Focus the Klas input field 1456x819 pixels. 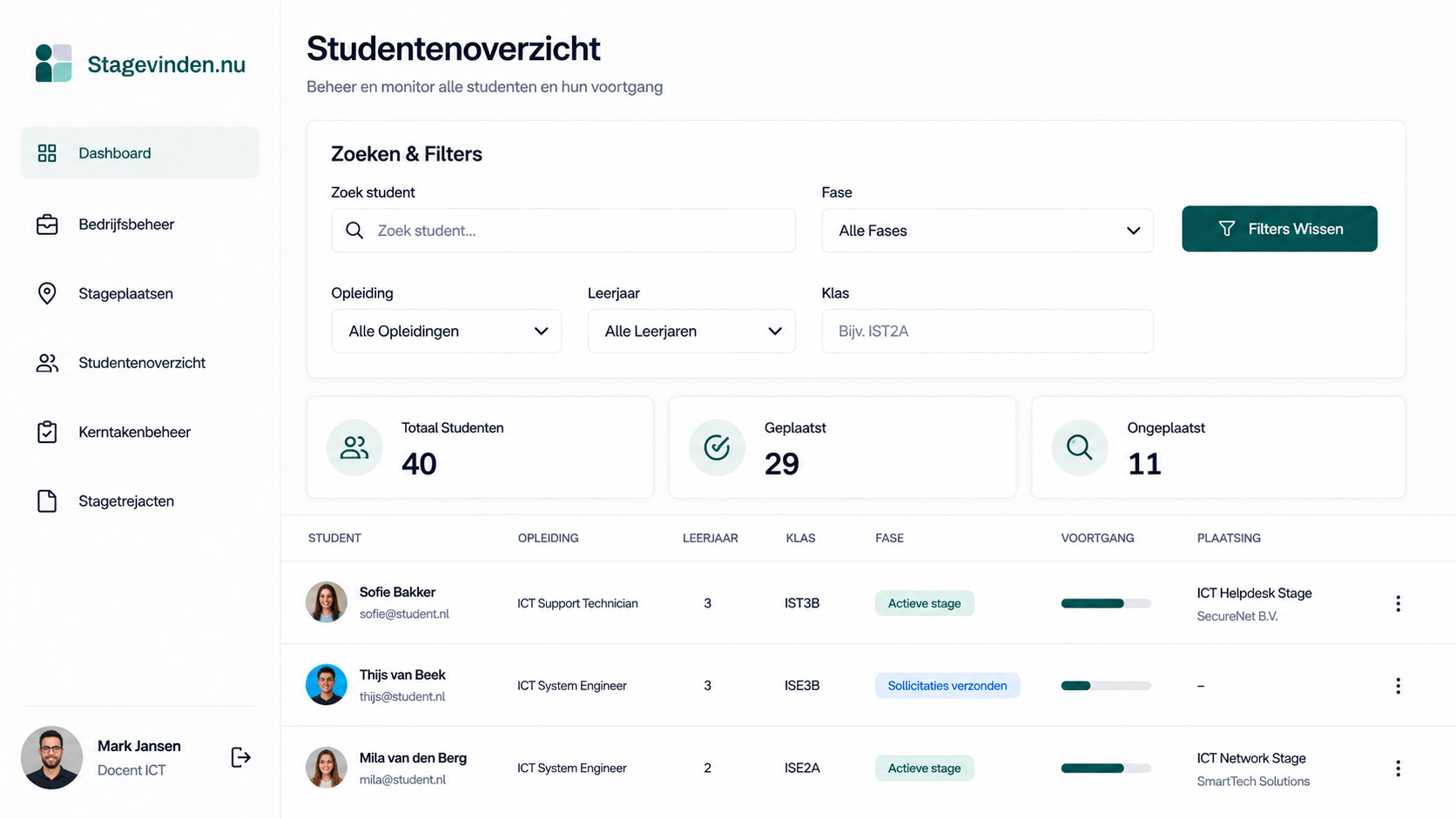click(x=988, y=331)
